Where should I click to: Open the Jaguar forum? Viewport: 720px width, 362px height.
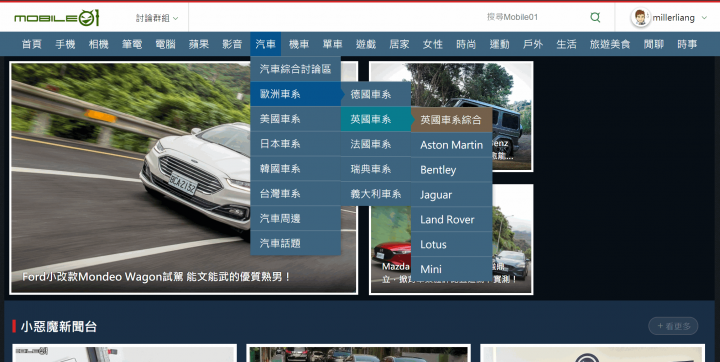(451, 194)
